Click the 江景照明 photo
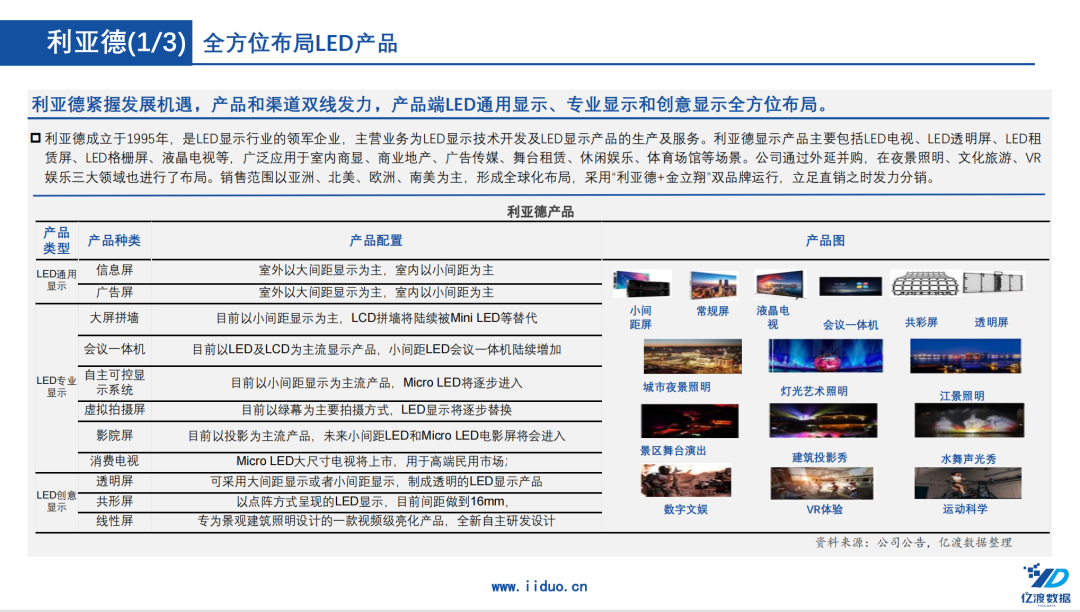This screenshot has height=612, width=1080. pos(965,356)
